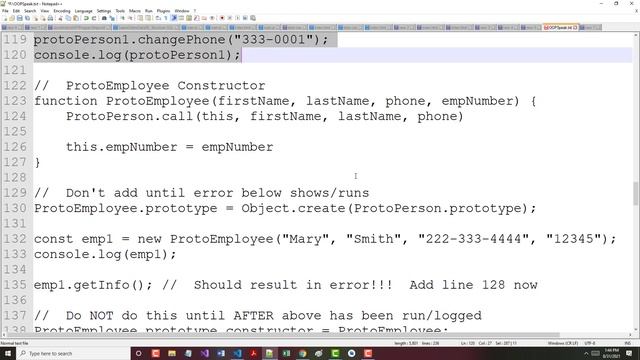This screenshot has width=640, height=360.
Task: Toggle synchronized horizontal scrolling
Action: 148,18
